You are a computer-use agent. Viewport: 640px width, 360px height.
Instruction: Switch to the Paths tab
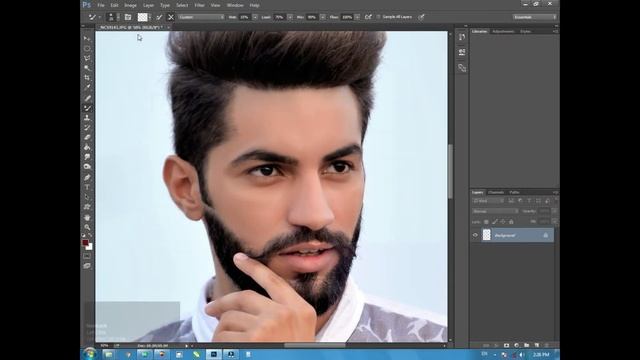pos(514,192)
